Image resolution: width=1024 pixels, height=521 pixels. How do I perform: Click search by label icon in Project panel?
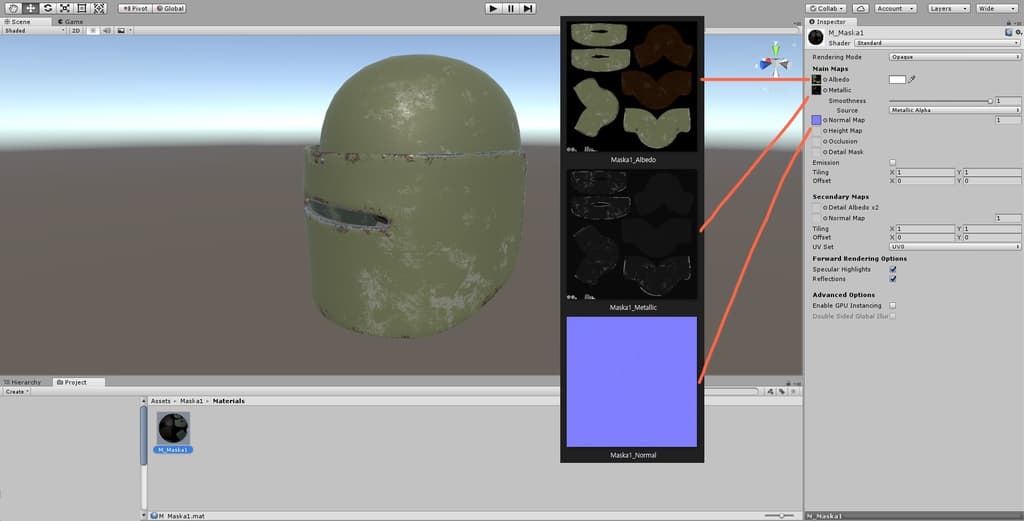[x=782, y=392]
